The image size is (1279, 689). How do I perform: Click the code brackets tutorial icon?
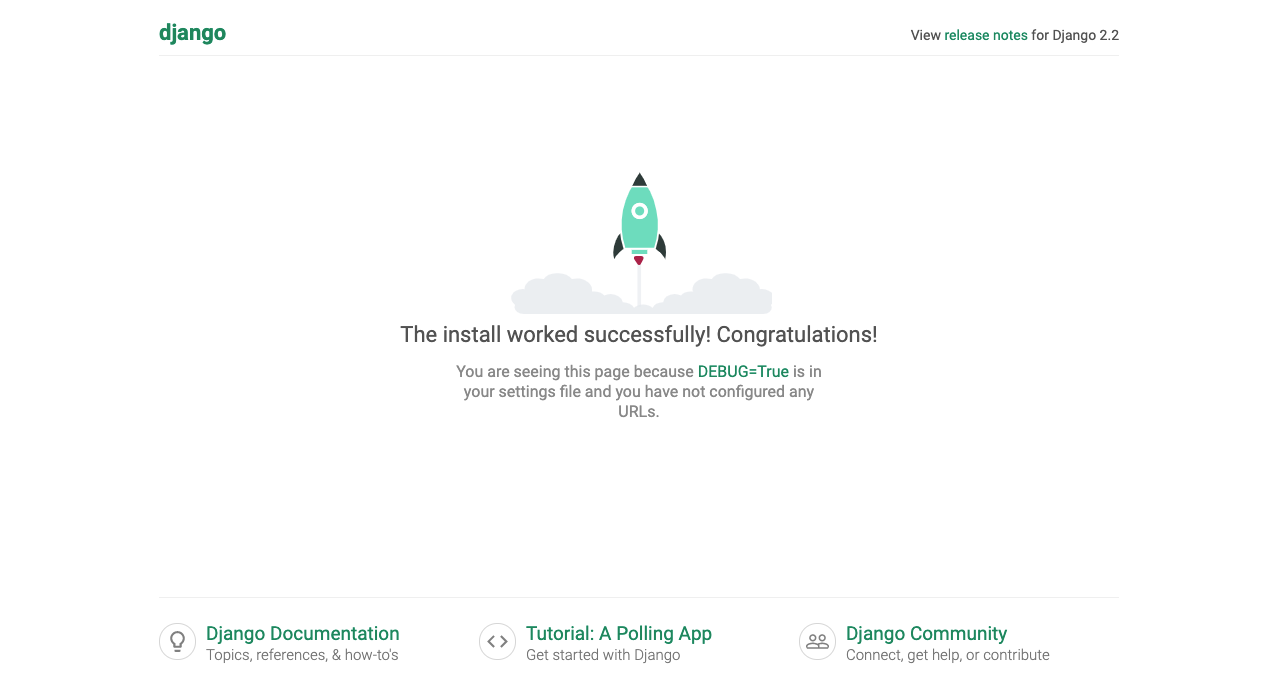(497, 641)
